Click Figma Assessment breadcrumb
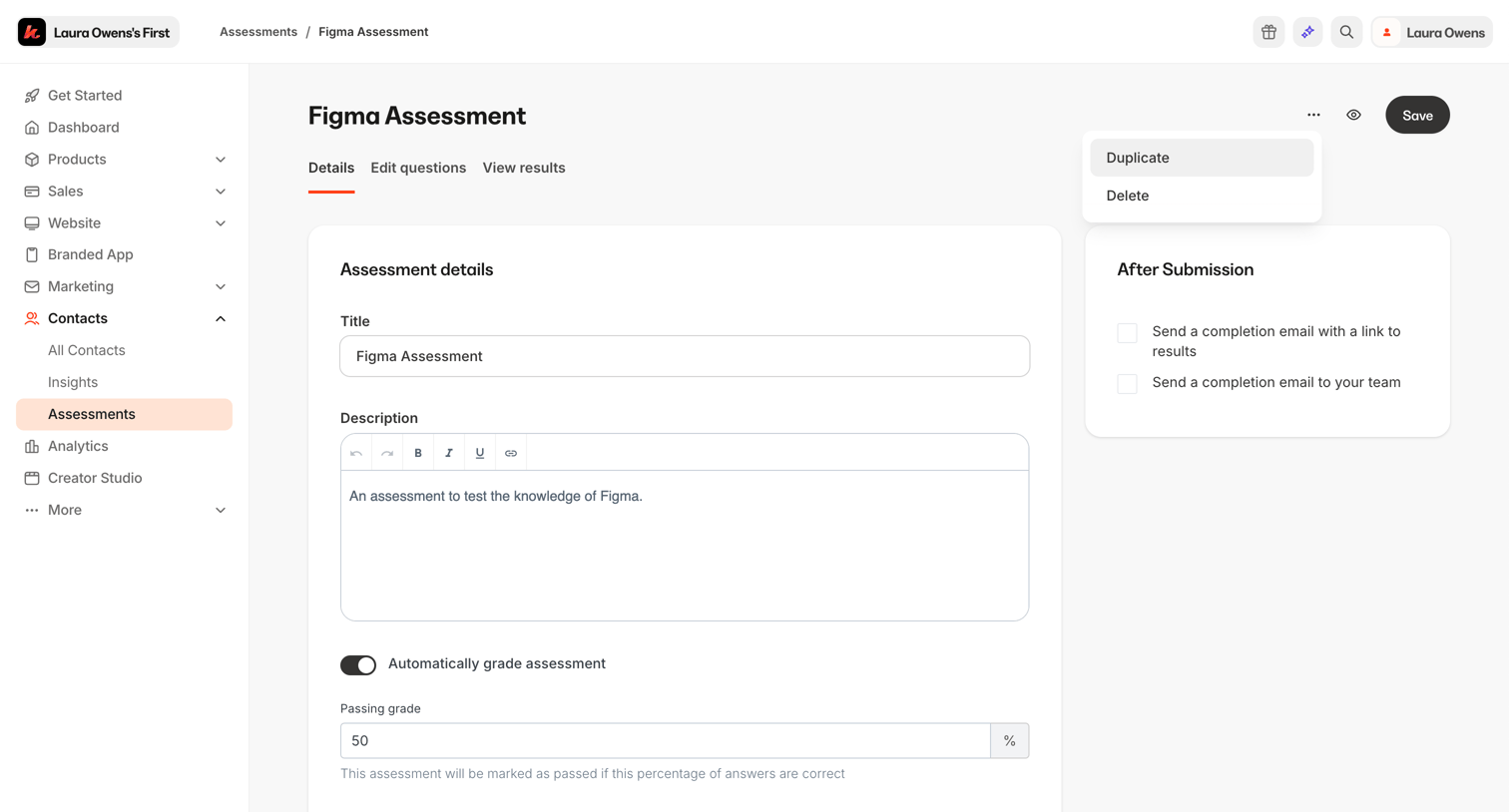This screenshot has height=812, width=1509. [373, 32]
